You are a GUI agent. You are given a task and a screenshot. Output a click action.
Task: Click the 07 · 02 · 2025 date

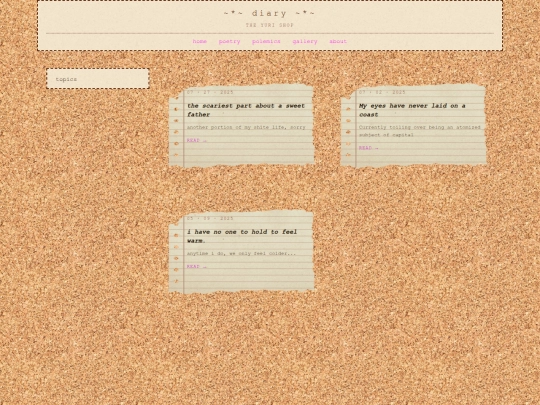(x=382, y=92)
